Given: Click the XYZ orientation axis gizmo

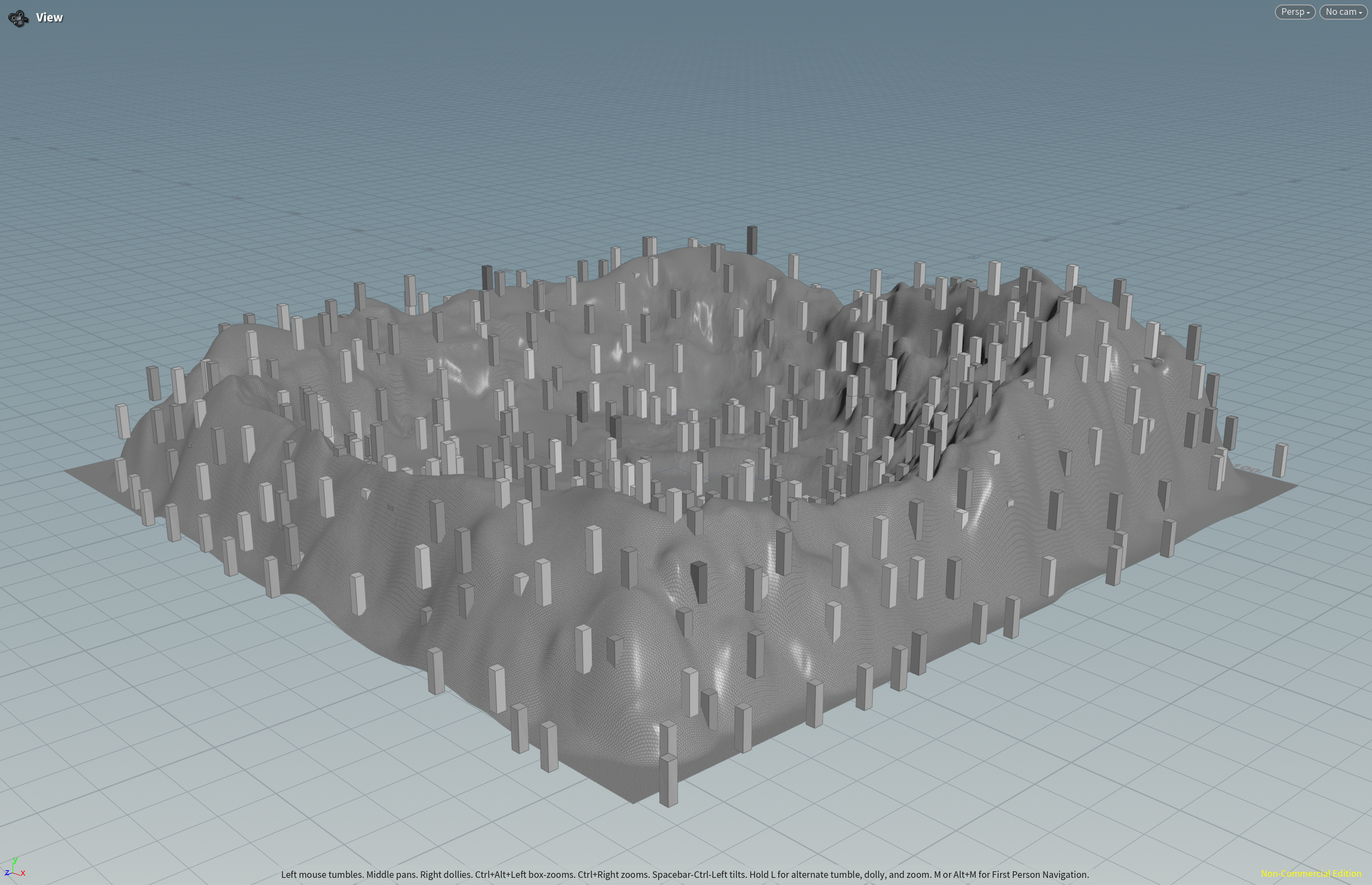Looking at the screenshot, I should (14, 868).
